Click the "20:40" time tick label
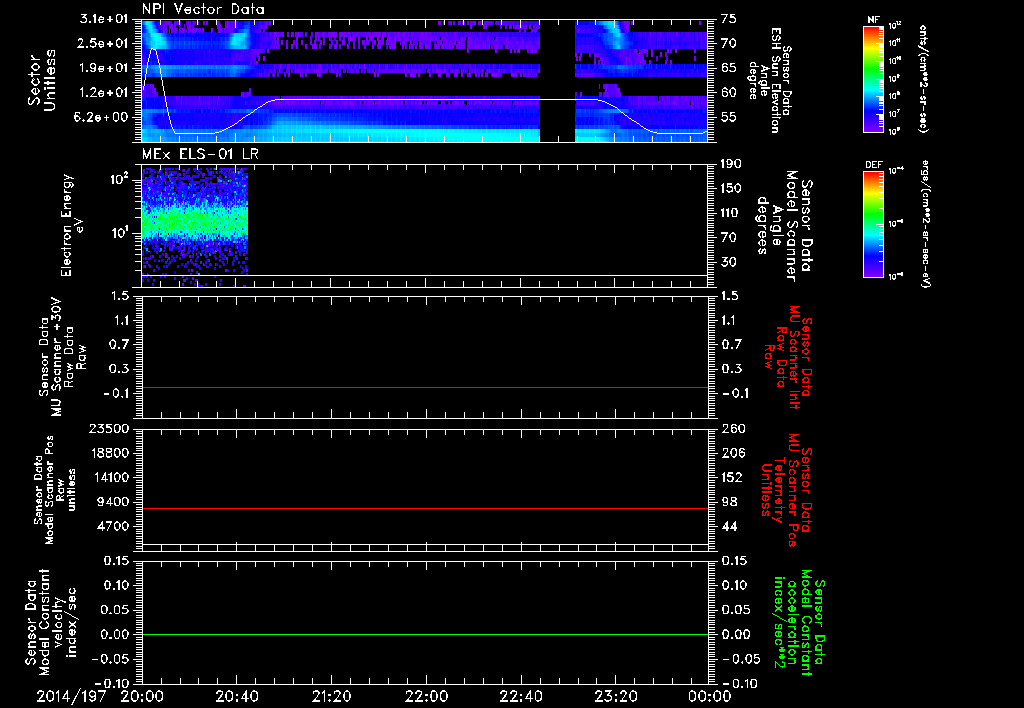Screen dimensions: 1024x708 (x=236, y=696)
